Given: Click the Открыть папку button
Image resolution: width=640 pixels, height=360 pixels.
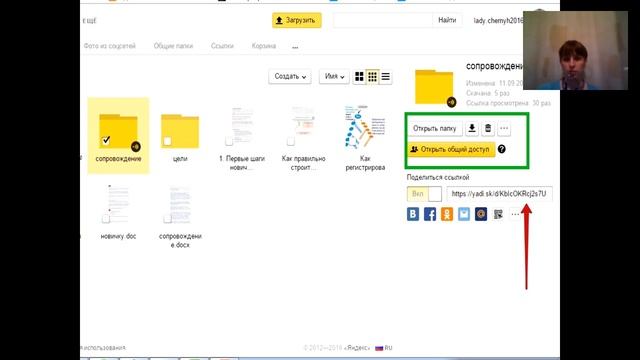Looking at the screenshot, I should (x=435, y=129).
